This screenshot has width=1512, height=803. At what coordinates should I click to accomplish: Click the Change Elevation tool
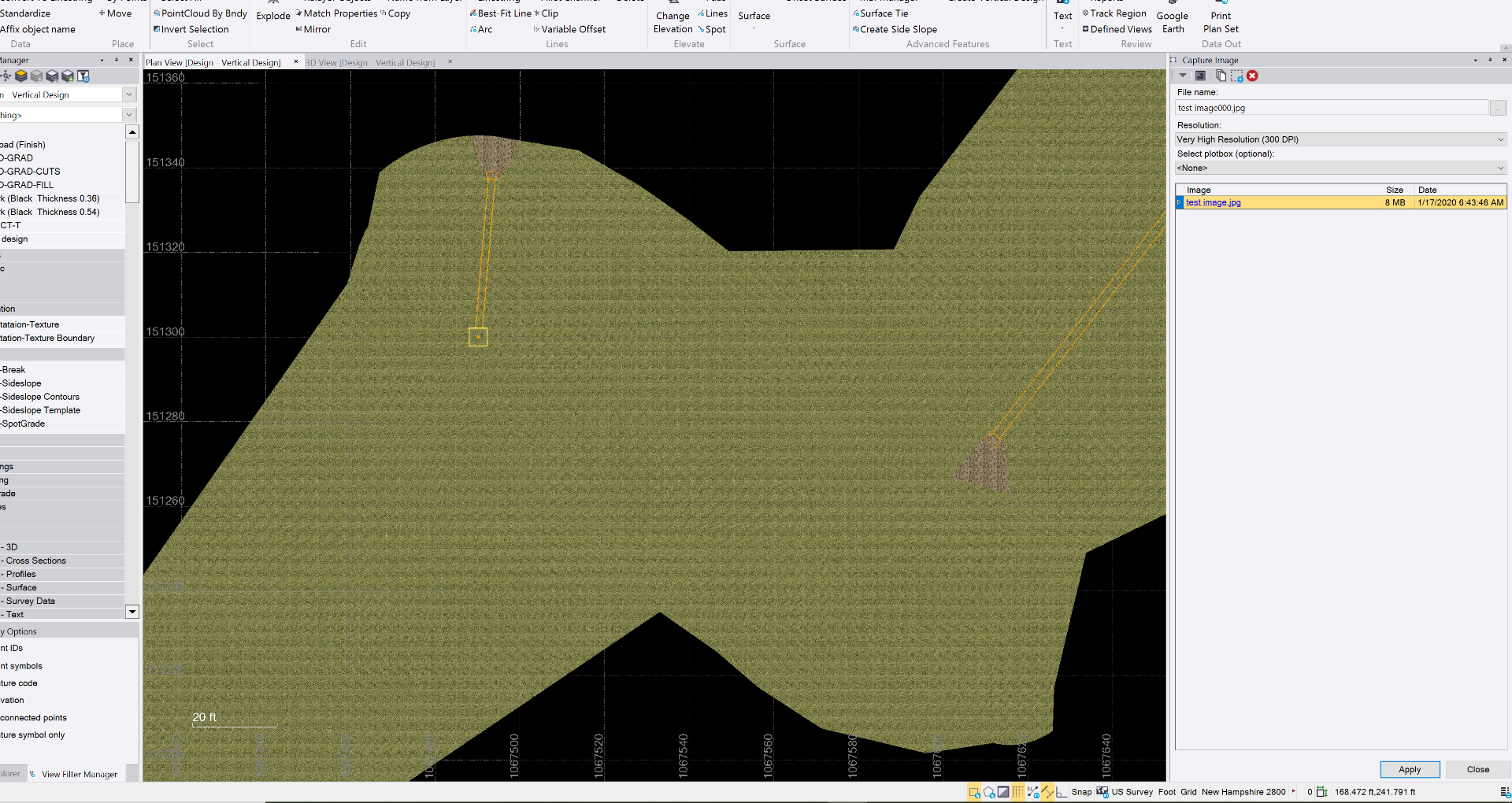click(673, 22)
